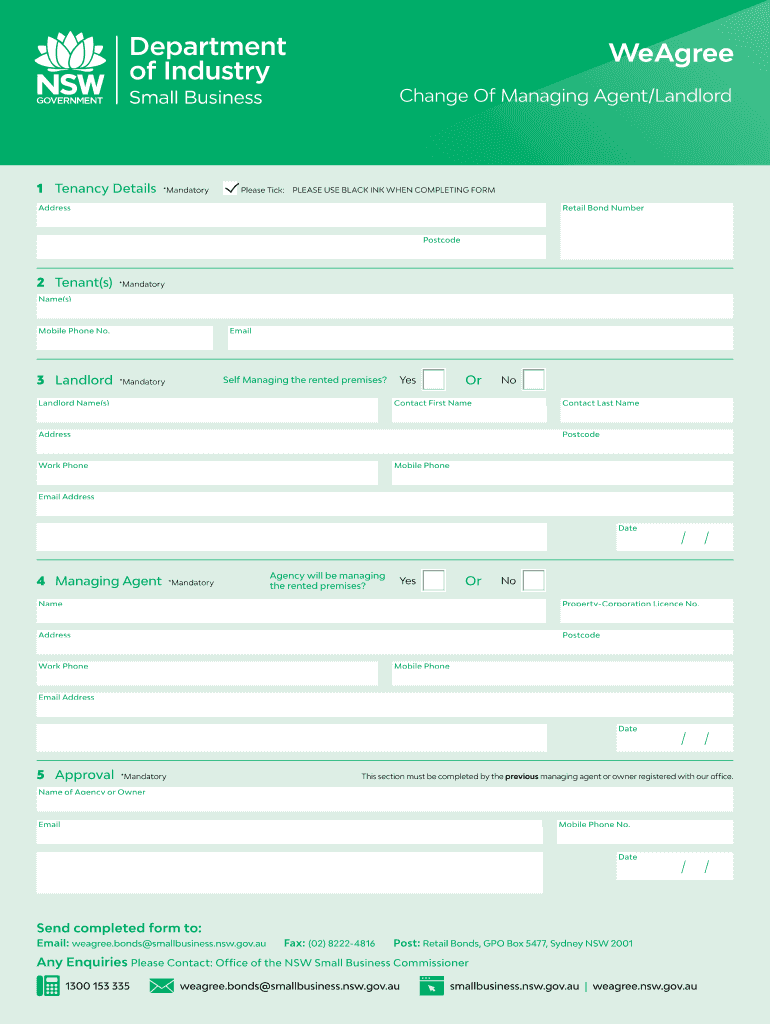Click the Tenant Email field
Screen dimensions: 770x1024
tap(480, 338)
